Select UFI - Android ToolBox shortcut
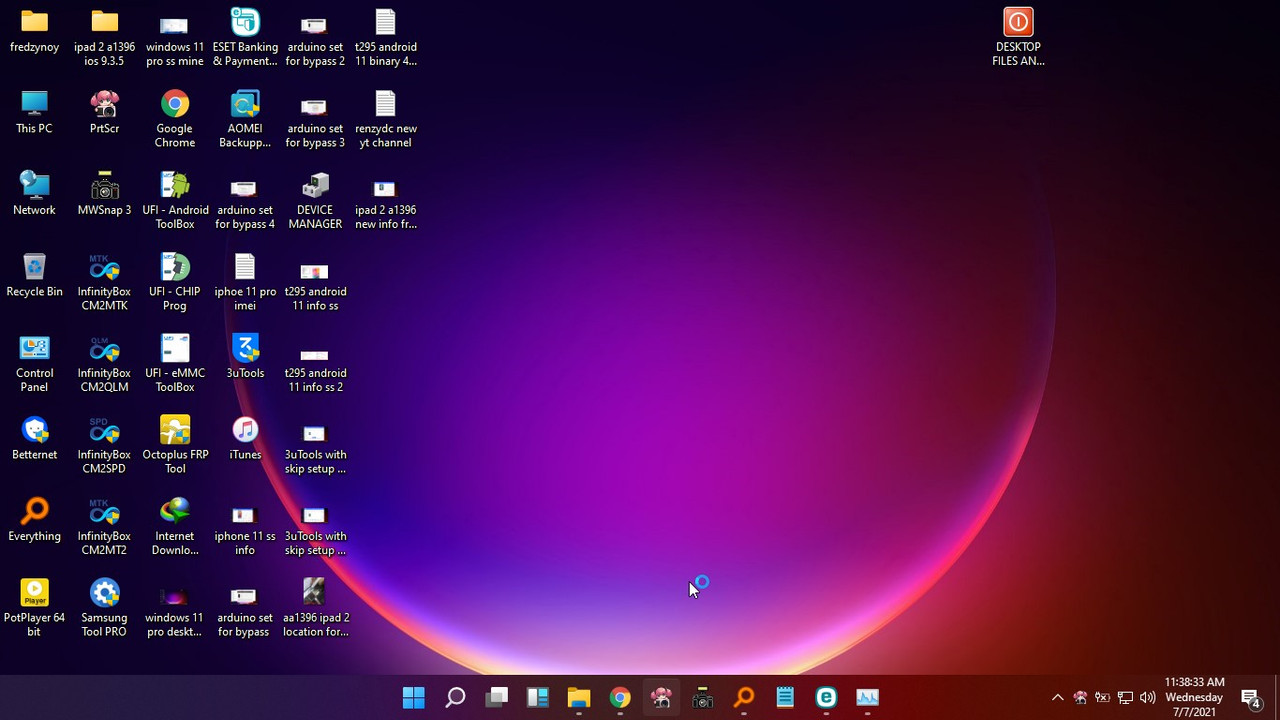The height and width of the screenshot is (720, 1280). [175, 202]
